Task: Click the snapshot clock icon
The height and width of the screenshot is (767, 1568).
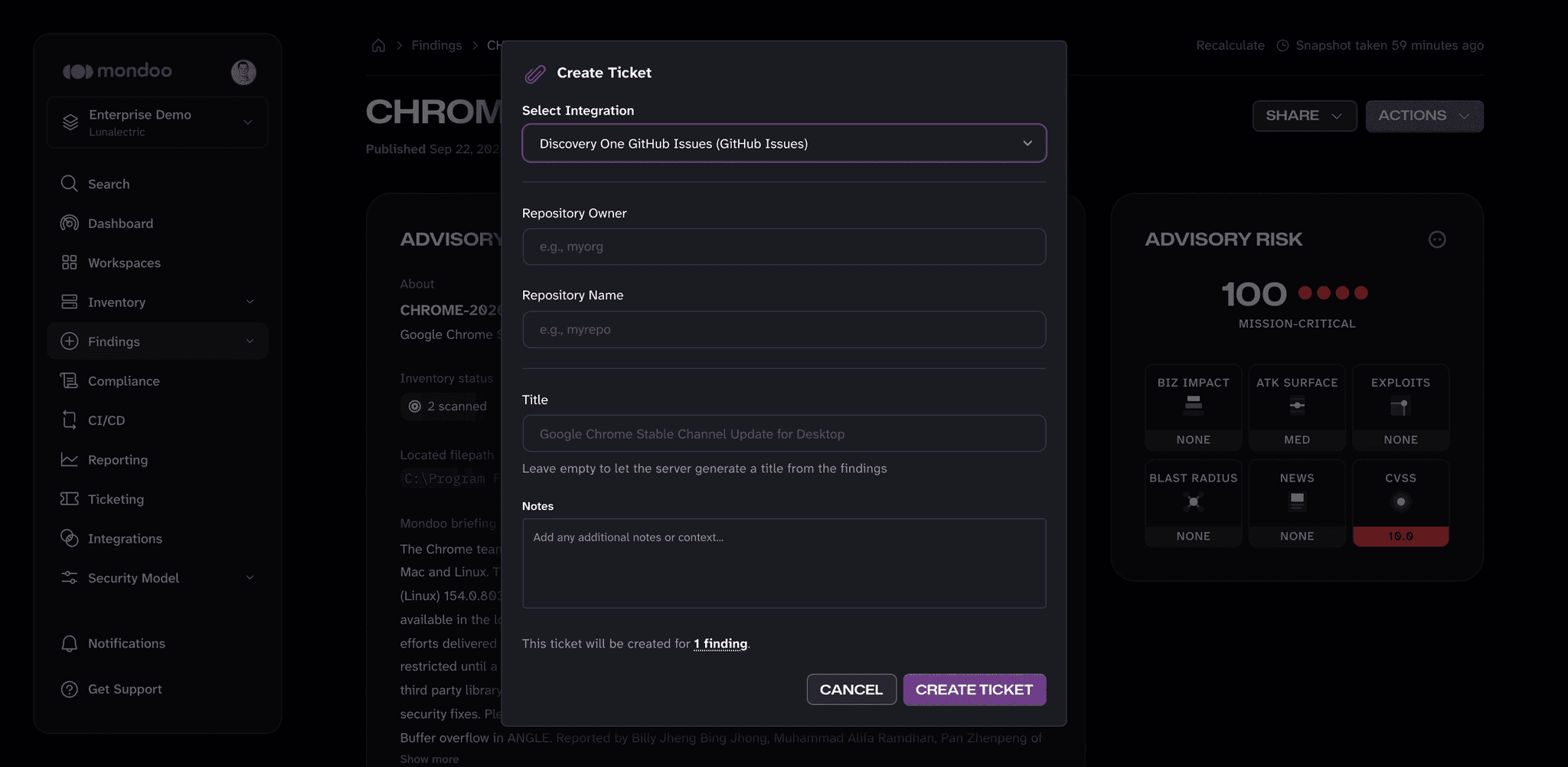Action: click(1283, 45)
